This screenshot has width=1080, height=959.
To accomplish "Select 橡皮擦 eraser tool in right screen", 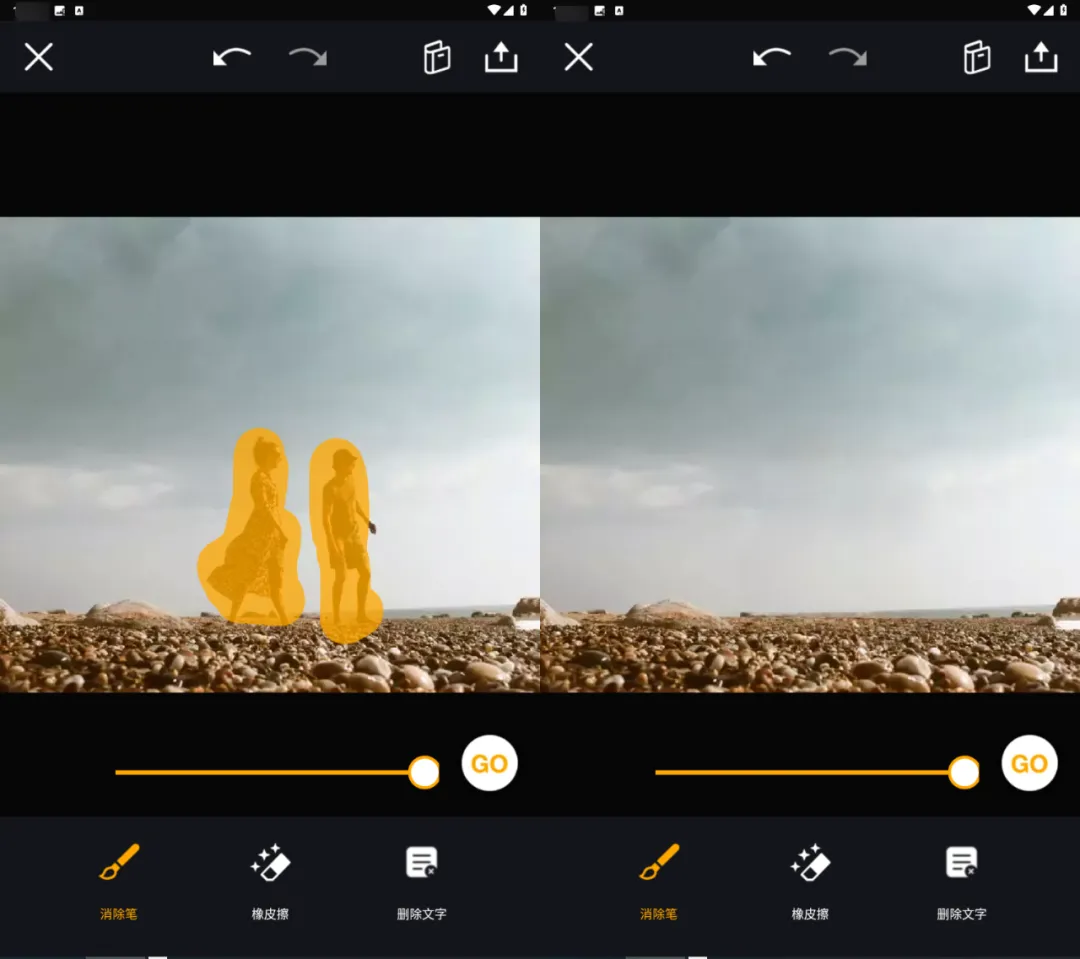I will pos(810,881).
